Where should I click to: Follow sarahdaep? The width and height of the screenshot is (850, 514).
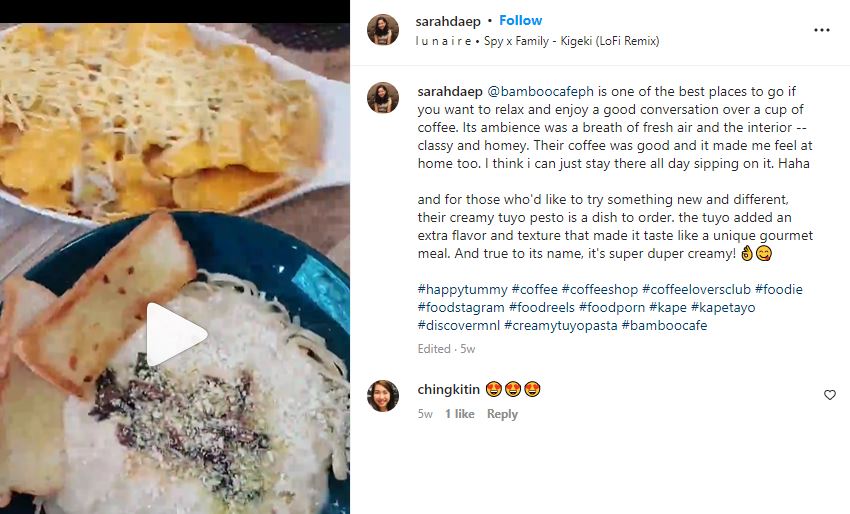coord(520,21)
